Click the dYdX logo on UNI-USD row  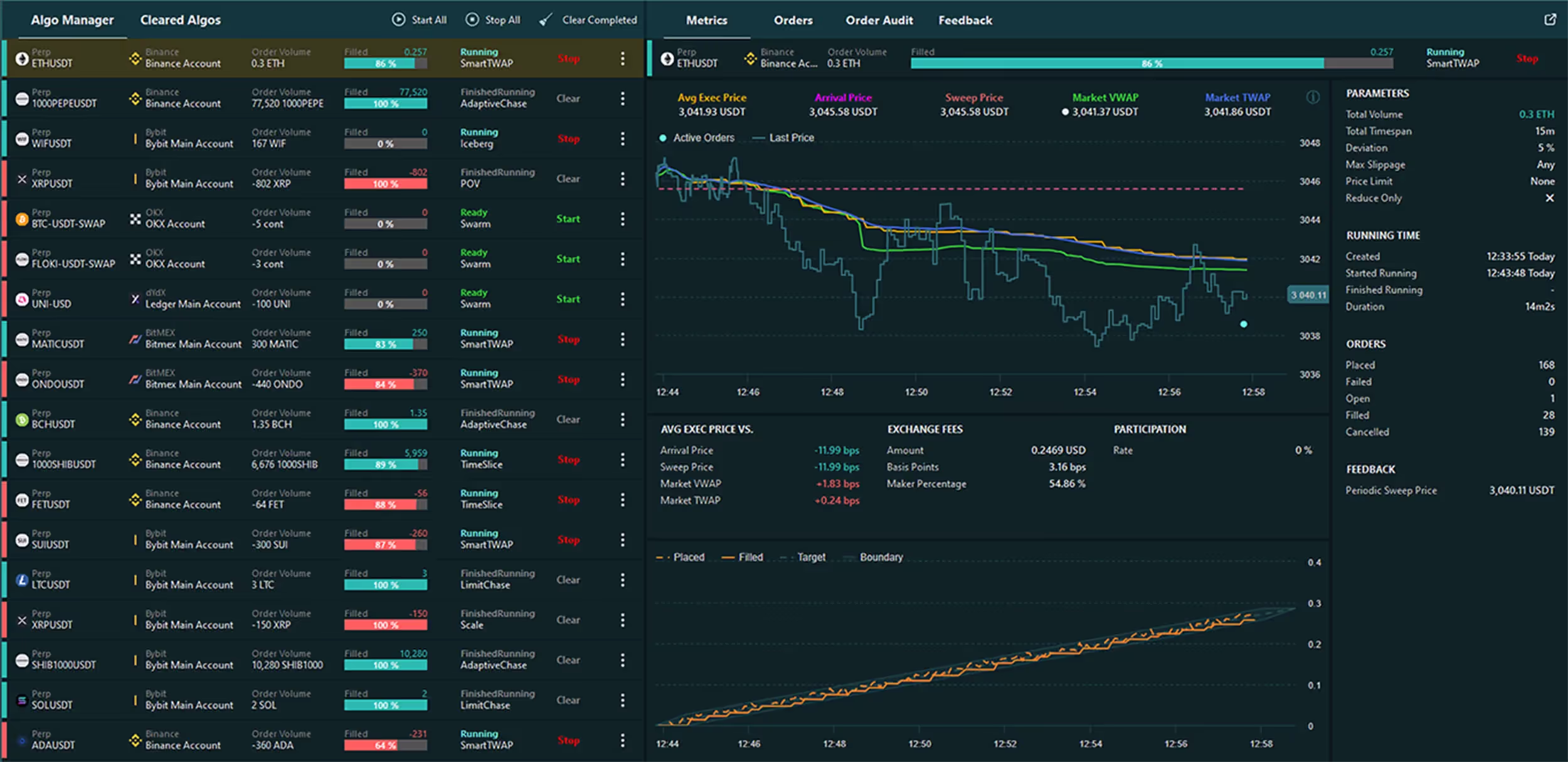135,299
